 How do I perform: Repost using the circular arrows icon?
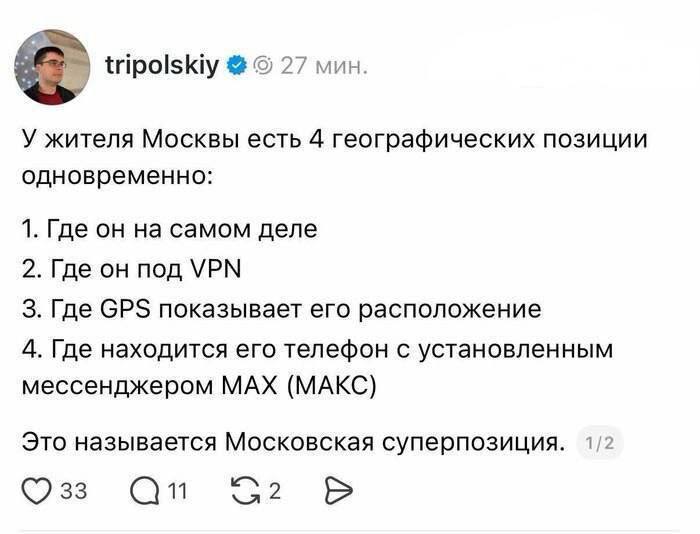pyautogui.click(x=244, y=491)
